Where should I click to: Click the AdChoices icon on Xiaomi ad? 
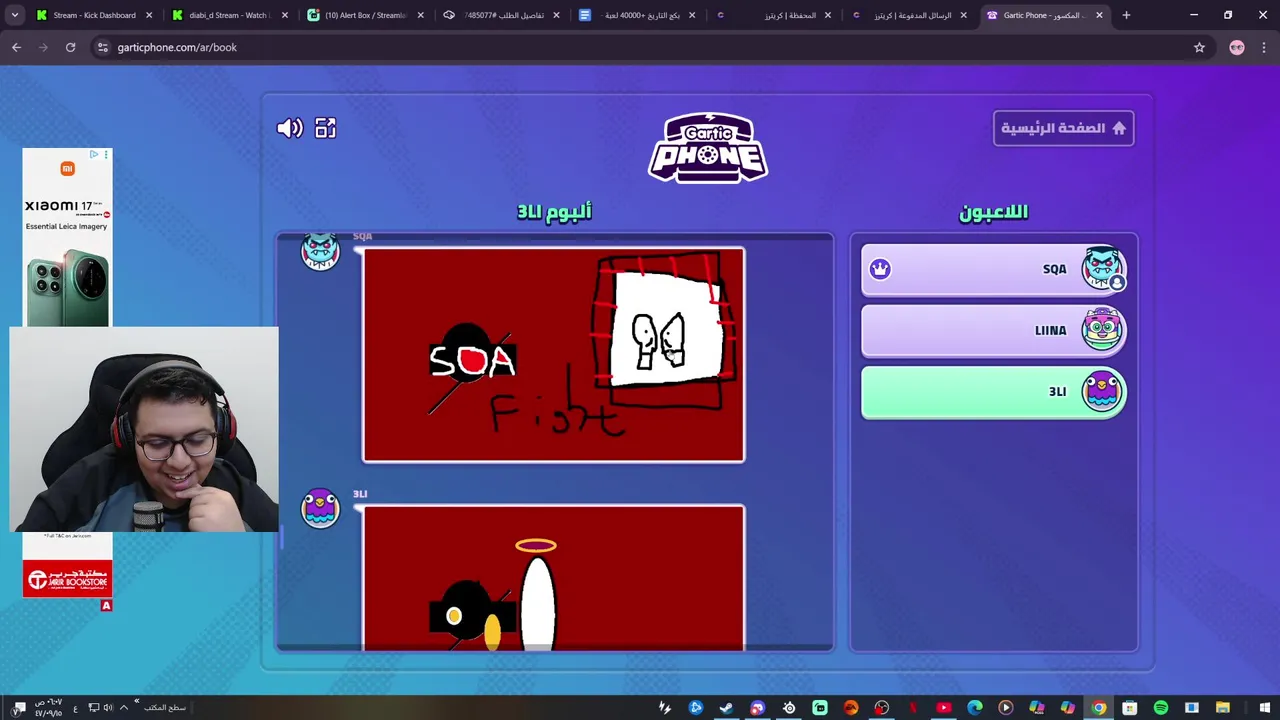point(94,154)
